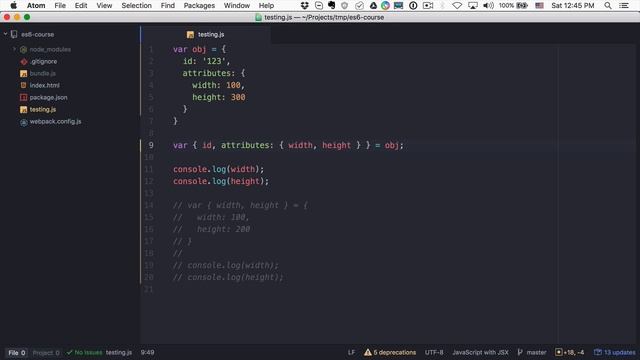Click the JS icon beside bundle.js
Viewport: 640px width, 360px height.
tap(23, 73)
